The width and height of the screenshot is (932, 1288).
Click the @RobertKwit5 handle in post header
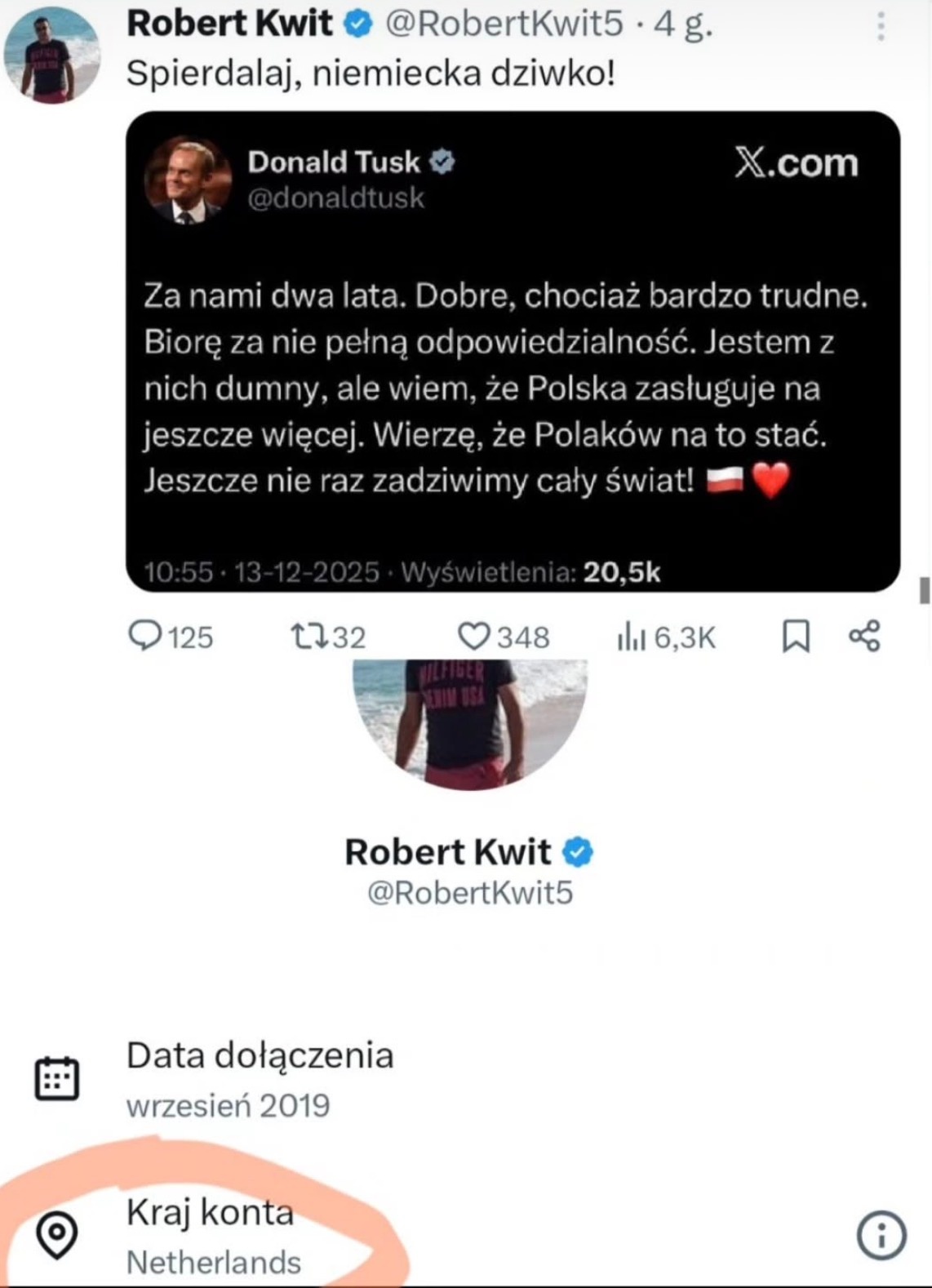tap(504, 24)
